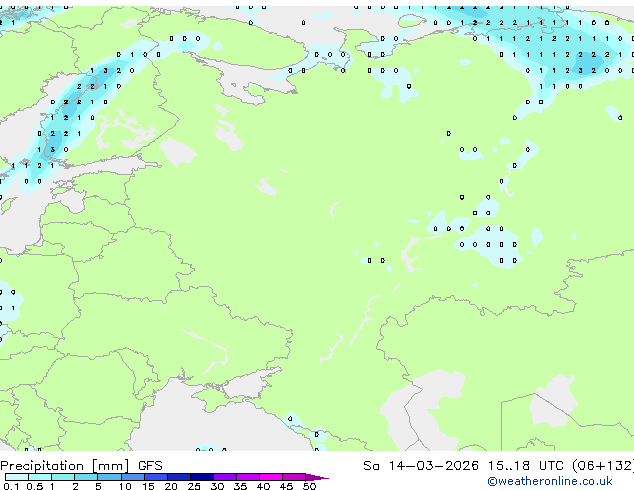Choose the 40–45 mm magenta swatch
This screenshot has height=490, width=634.
coord(271,477)
